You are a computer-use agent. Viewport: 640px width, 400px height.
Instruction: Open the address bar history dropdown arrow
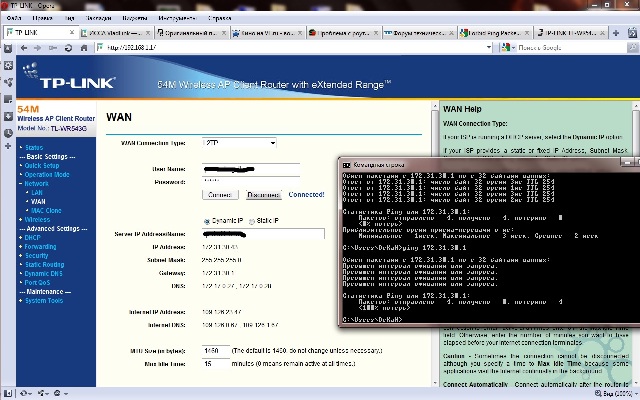(489, 47)
